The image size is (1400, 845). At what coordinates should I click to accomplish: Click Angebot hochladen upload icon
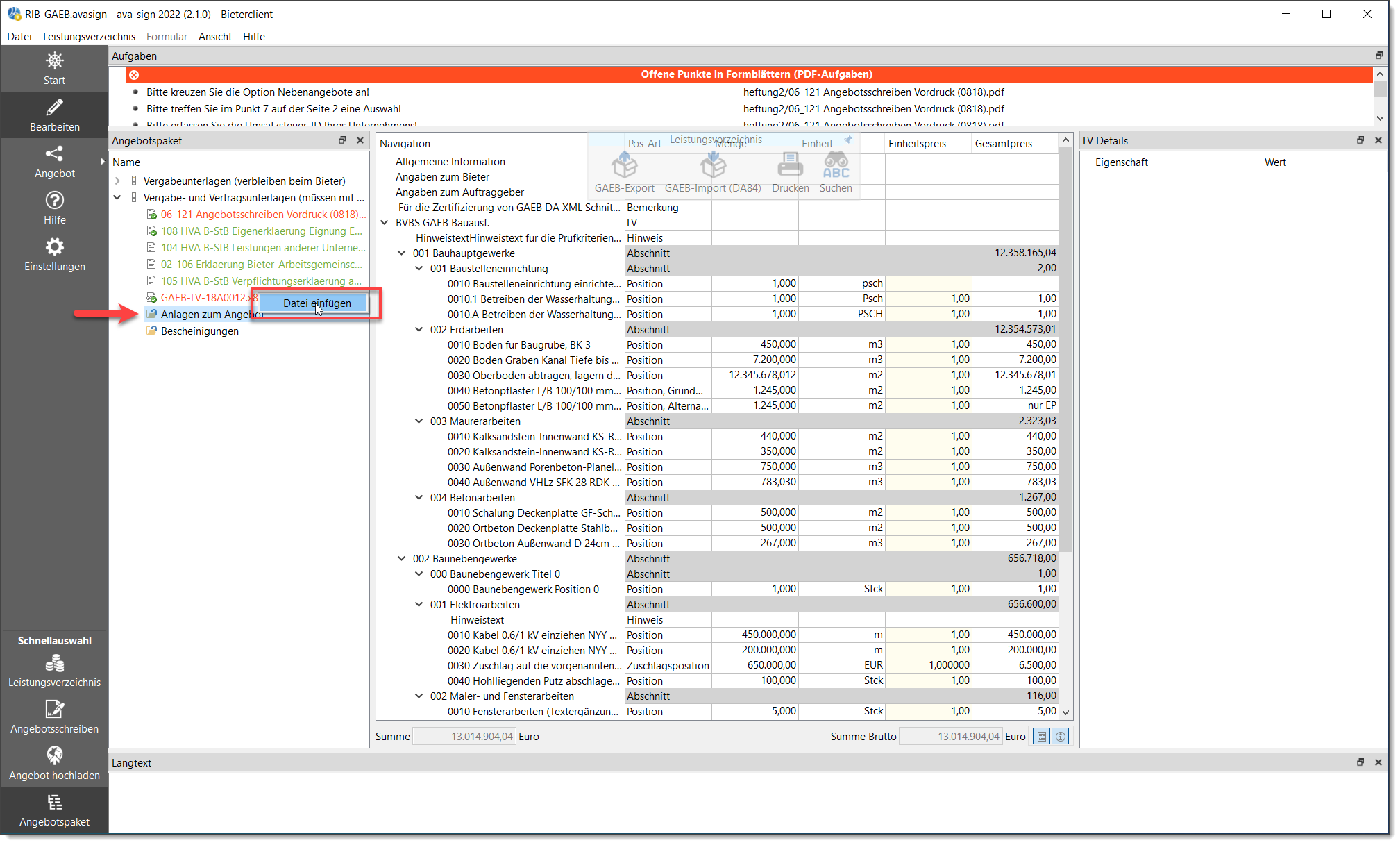[x=54, y=755]
